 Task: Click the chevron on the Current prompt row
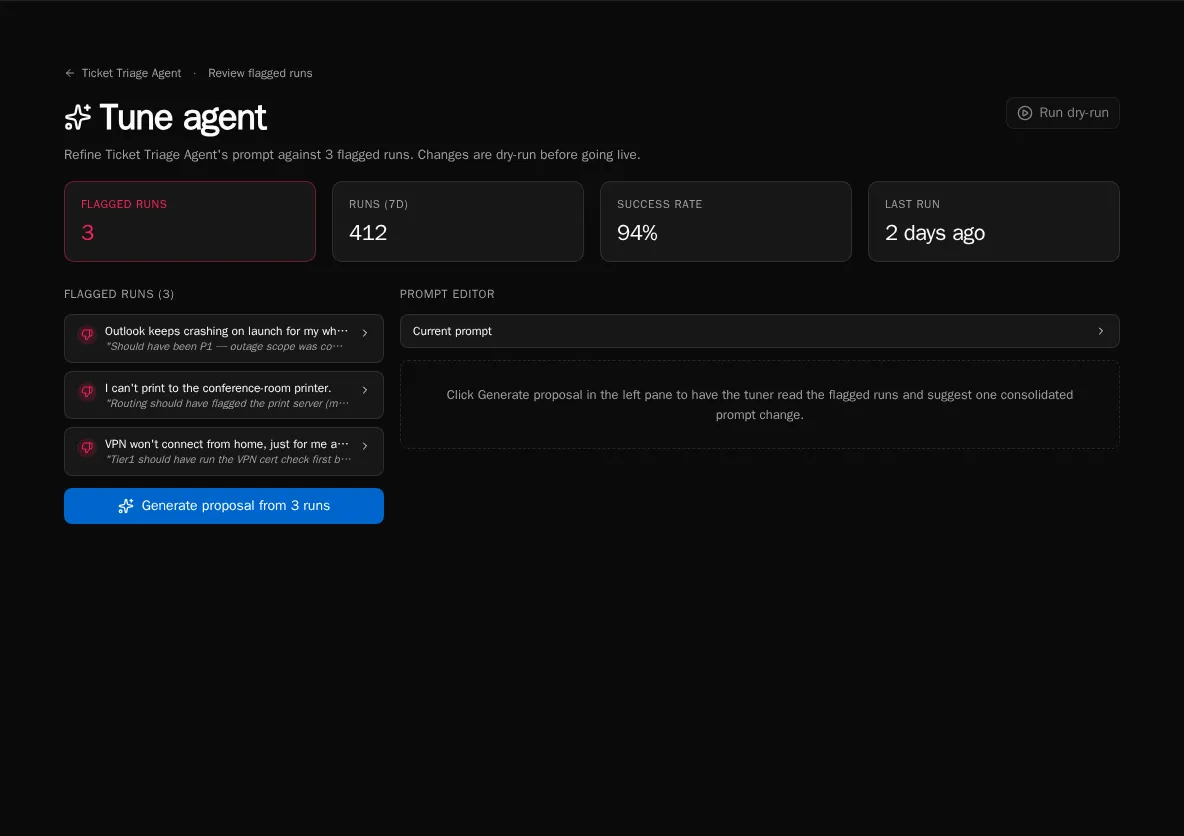tap(1100, 331)
